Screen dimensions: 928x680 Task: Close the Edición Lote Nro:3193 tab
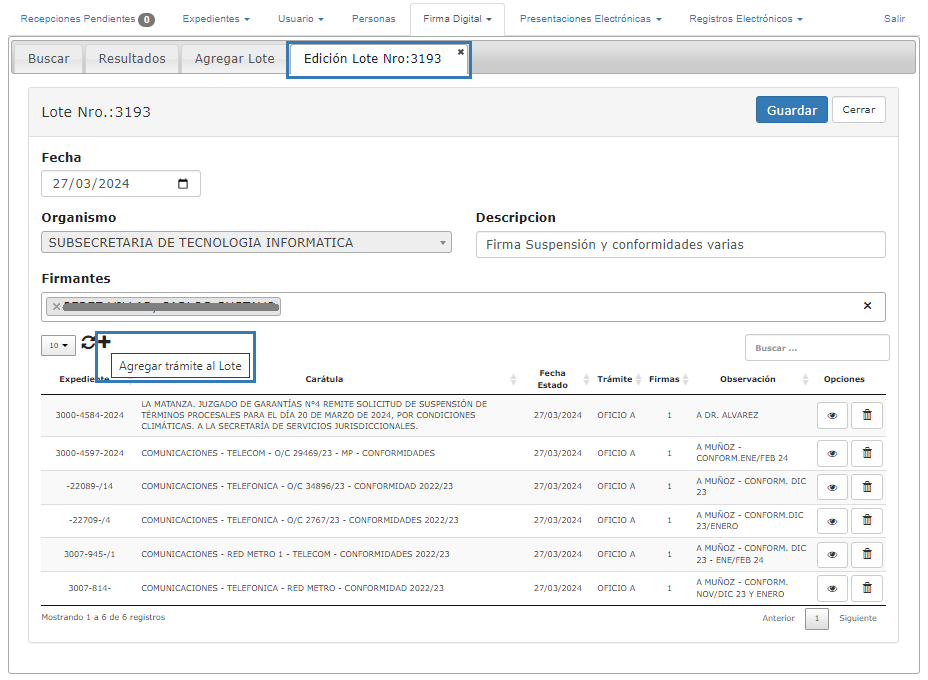(x=461, y=52)
